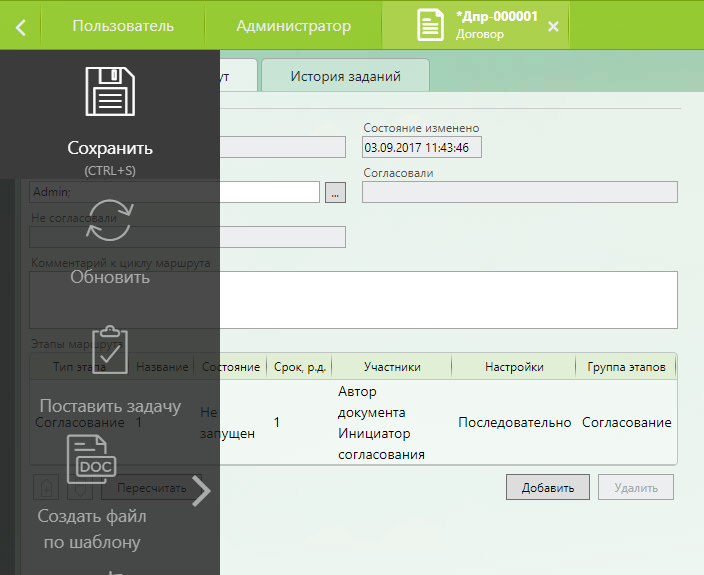
Task: Click the back arrow in top bar
Action: (21, 27)
